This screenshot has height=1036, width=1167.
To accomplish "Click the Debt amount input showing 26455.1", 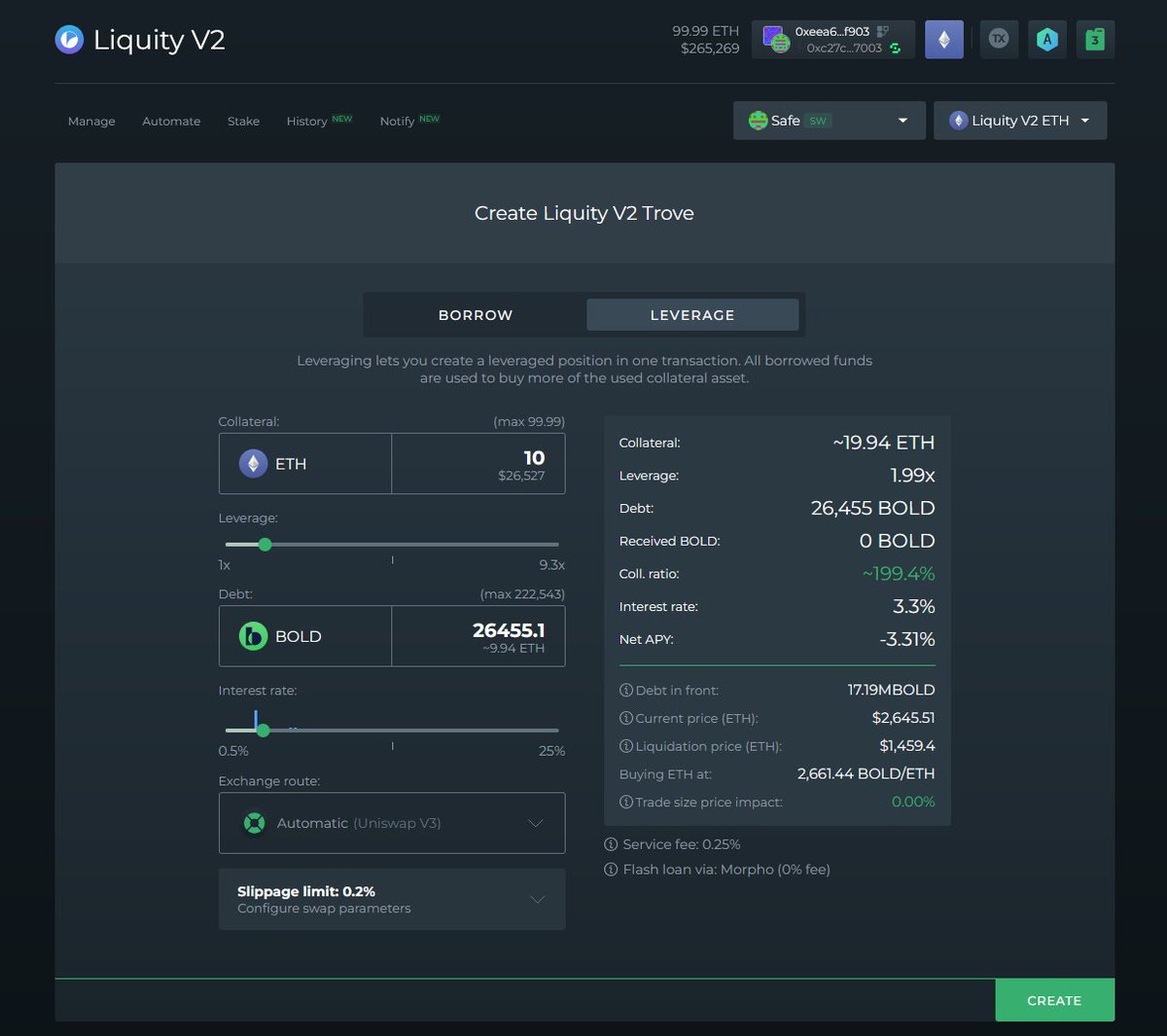I will tap(477, 636).
